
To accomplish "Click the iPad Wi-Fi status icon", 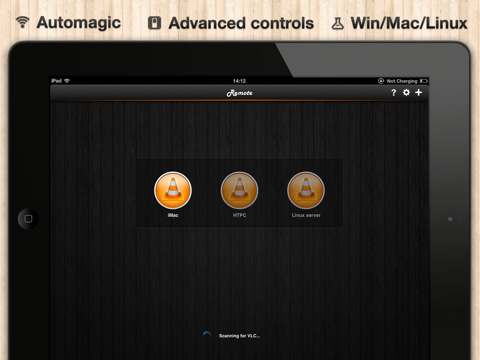I will click(67, 81).
